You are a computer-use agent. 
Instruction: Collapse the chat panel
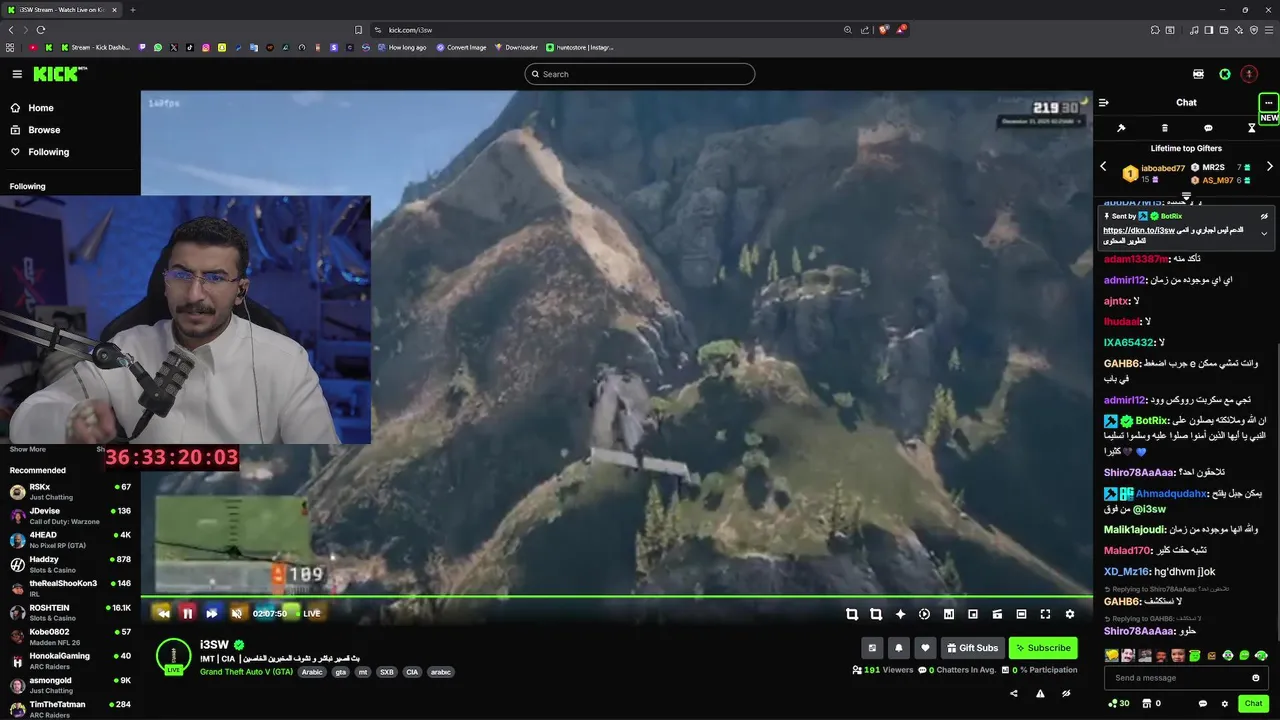click(x=1104, y=102)
